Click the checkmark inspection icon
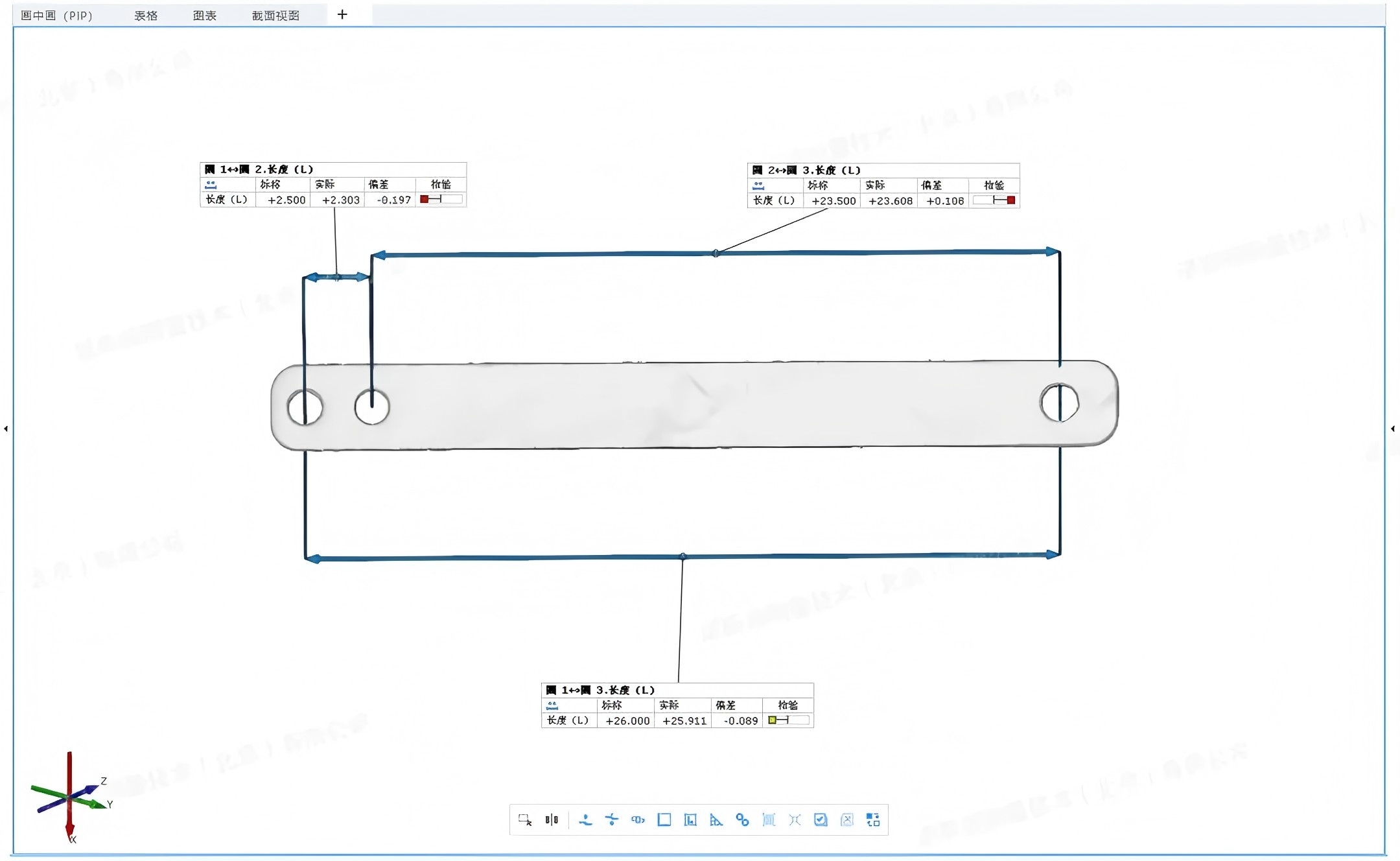Screen dimensions: 1400x861 click(821, 820)
